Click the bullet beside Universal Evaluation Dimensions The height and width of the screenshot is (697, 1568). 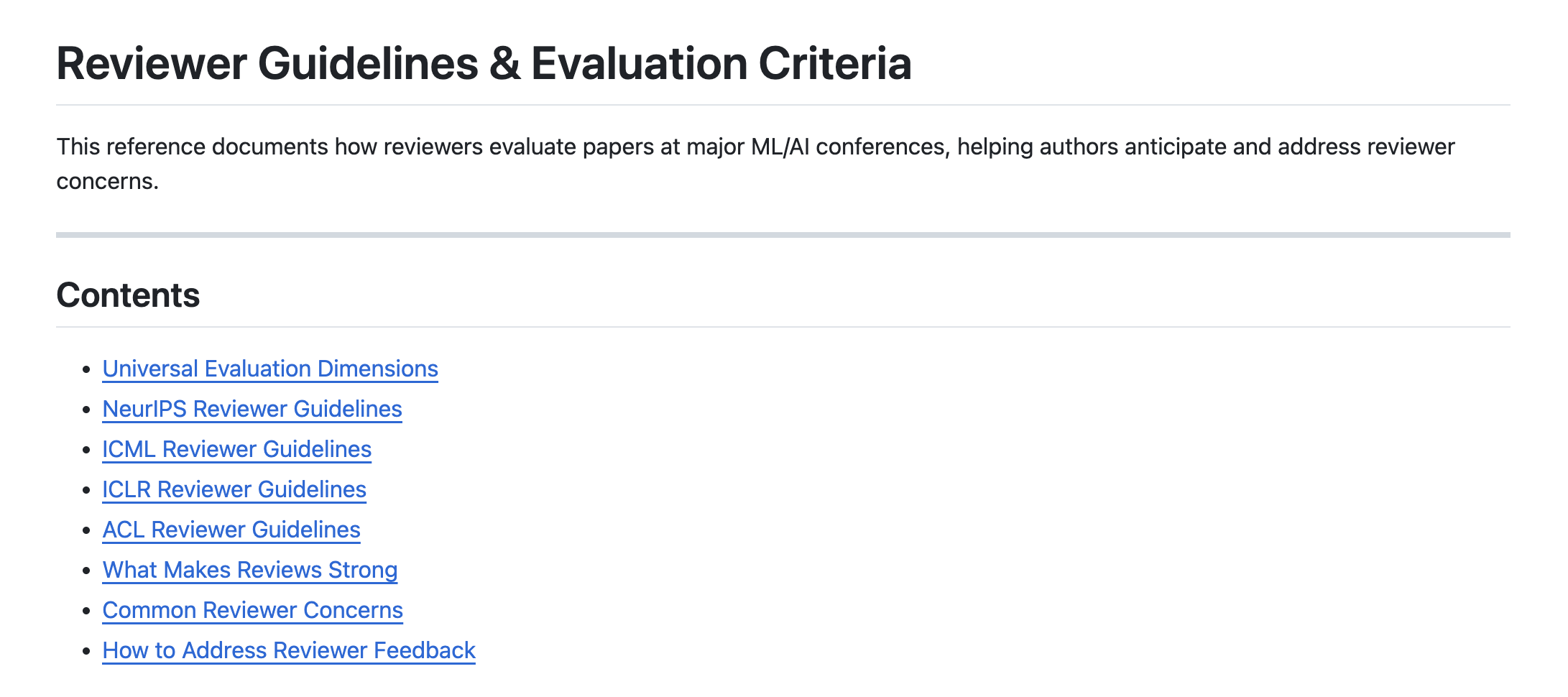click(x=87, y=370)
